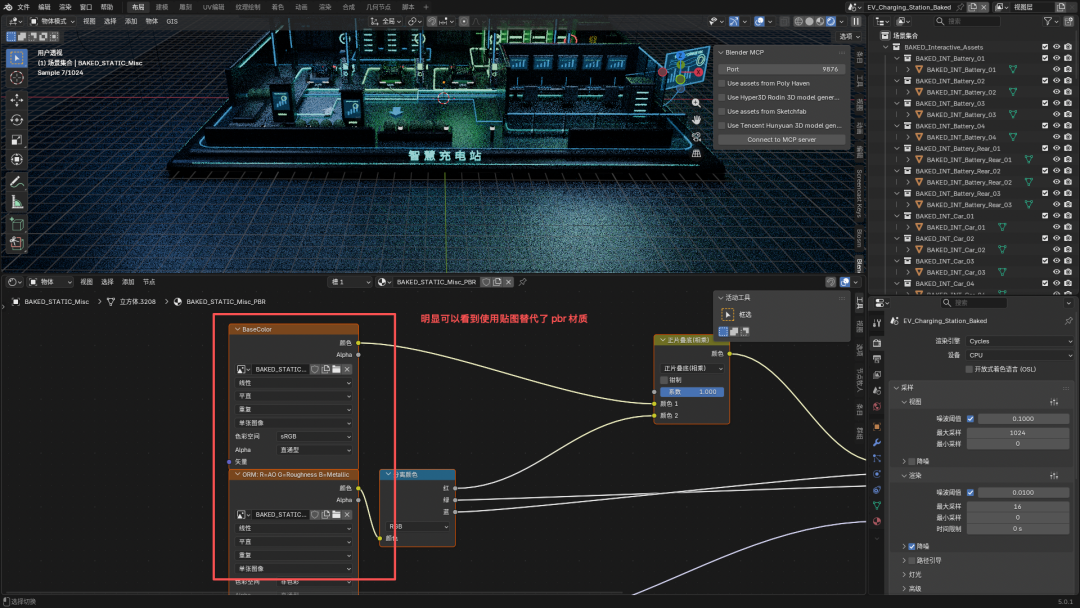1080x608 pixels.
Task: Pin the EV_Charging_Station_Baked properties context
Action: tap(1068, 321)
